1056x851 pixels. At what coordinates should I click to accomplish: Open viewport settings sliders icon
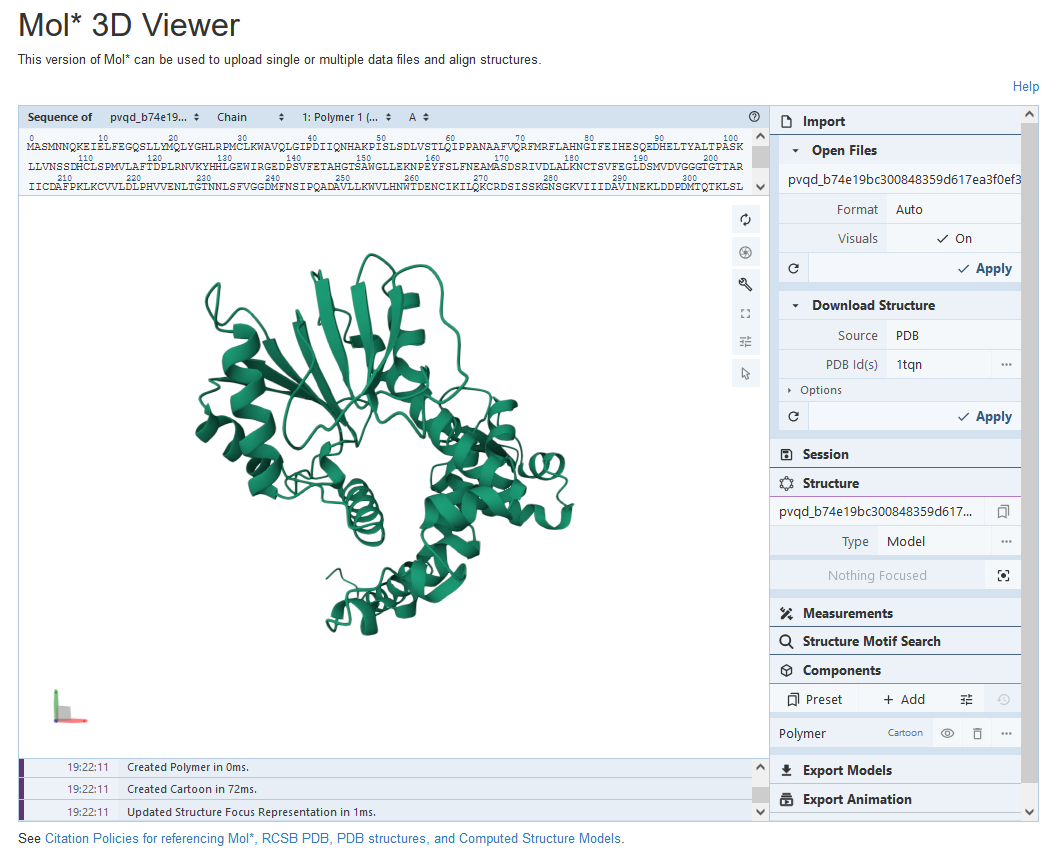click(x=745, y=342)
